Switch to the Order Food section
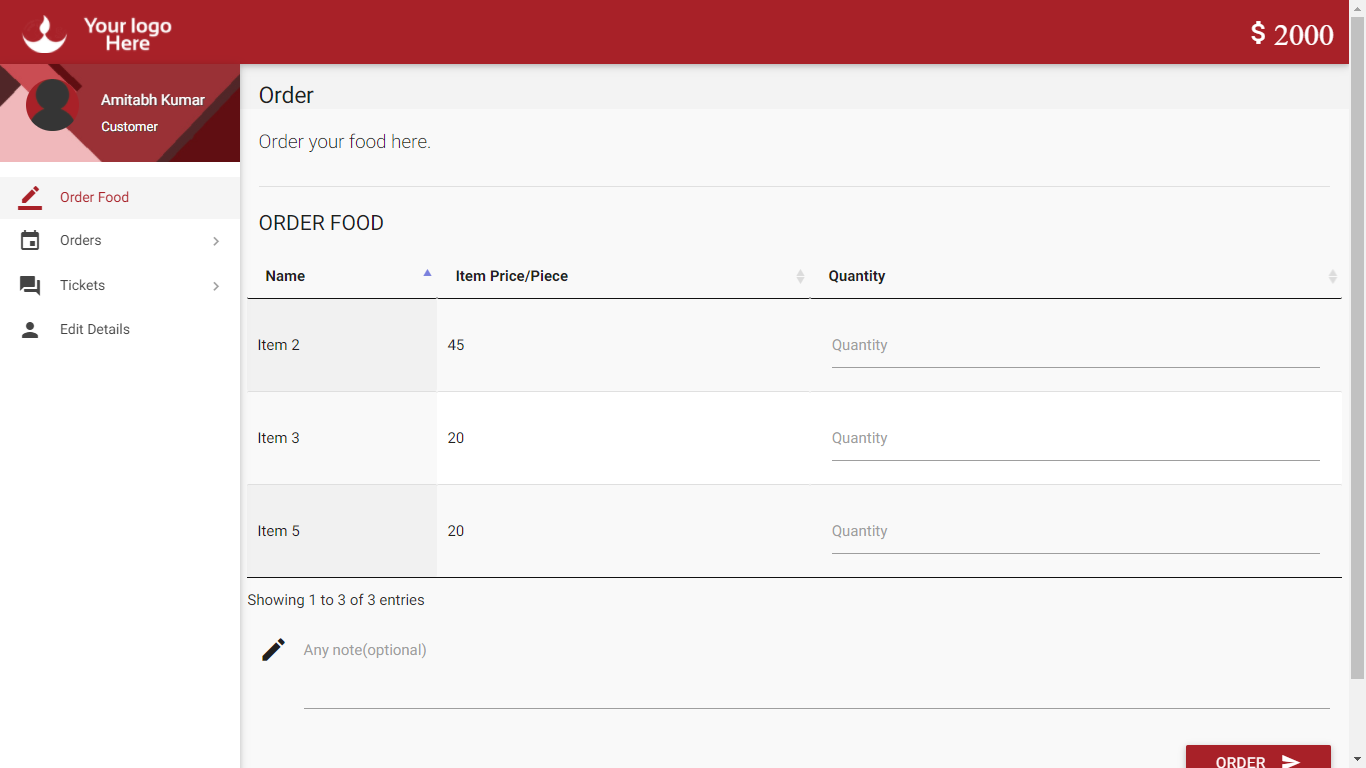Screen dimensions: 1366x768 pos(94,197)
